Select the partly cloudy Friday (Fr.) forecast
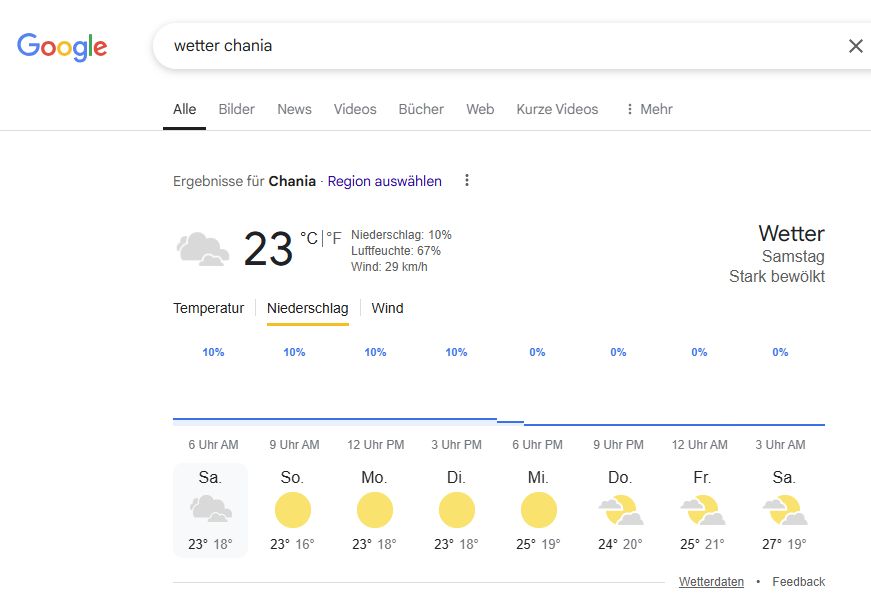The image size is (871, 612). pyautogui.click(x=702, y=510)
